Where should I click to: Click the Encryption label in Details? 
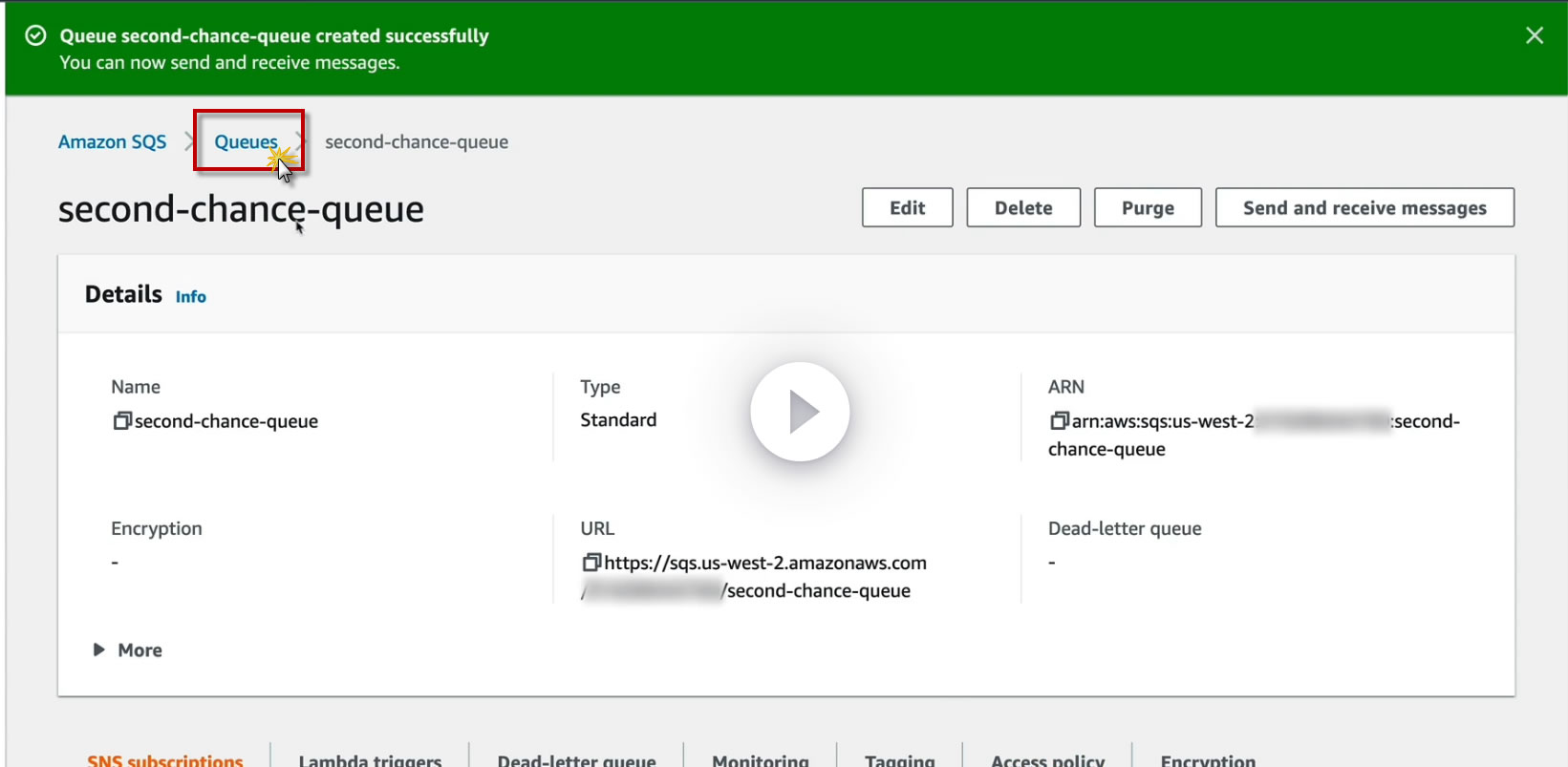pos(157,529)
